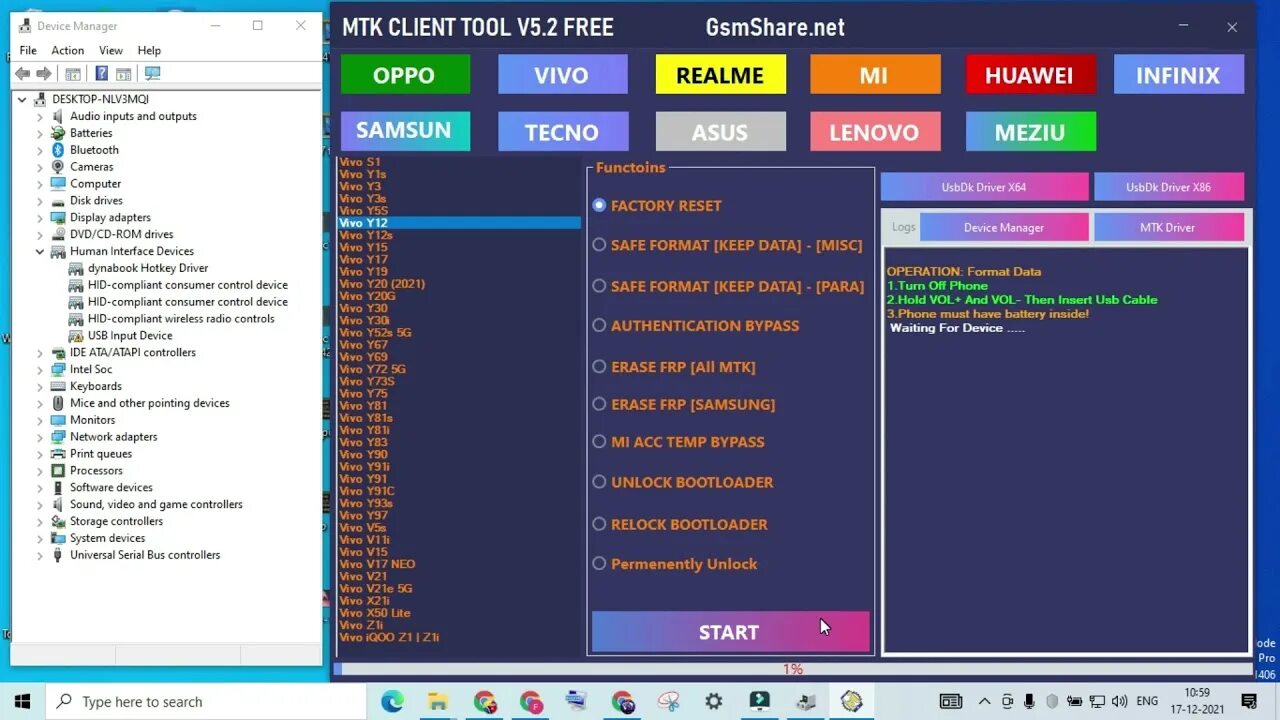Open the Help menu in Device Manager

point(149,50)
